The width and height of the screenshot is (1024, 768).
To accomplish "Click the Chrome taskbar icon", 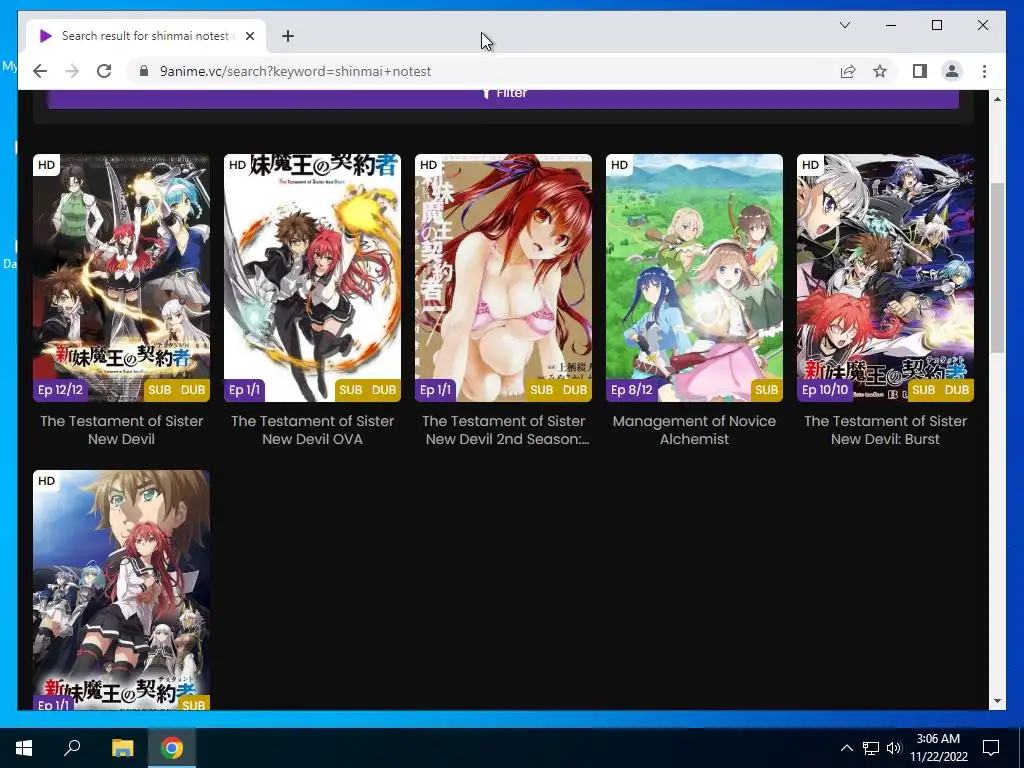I will (x=172, y=748).
